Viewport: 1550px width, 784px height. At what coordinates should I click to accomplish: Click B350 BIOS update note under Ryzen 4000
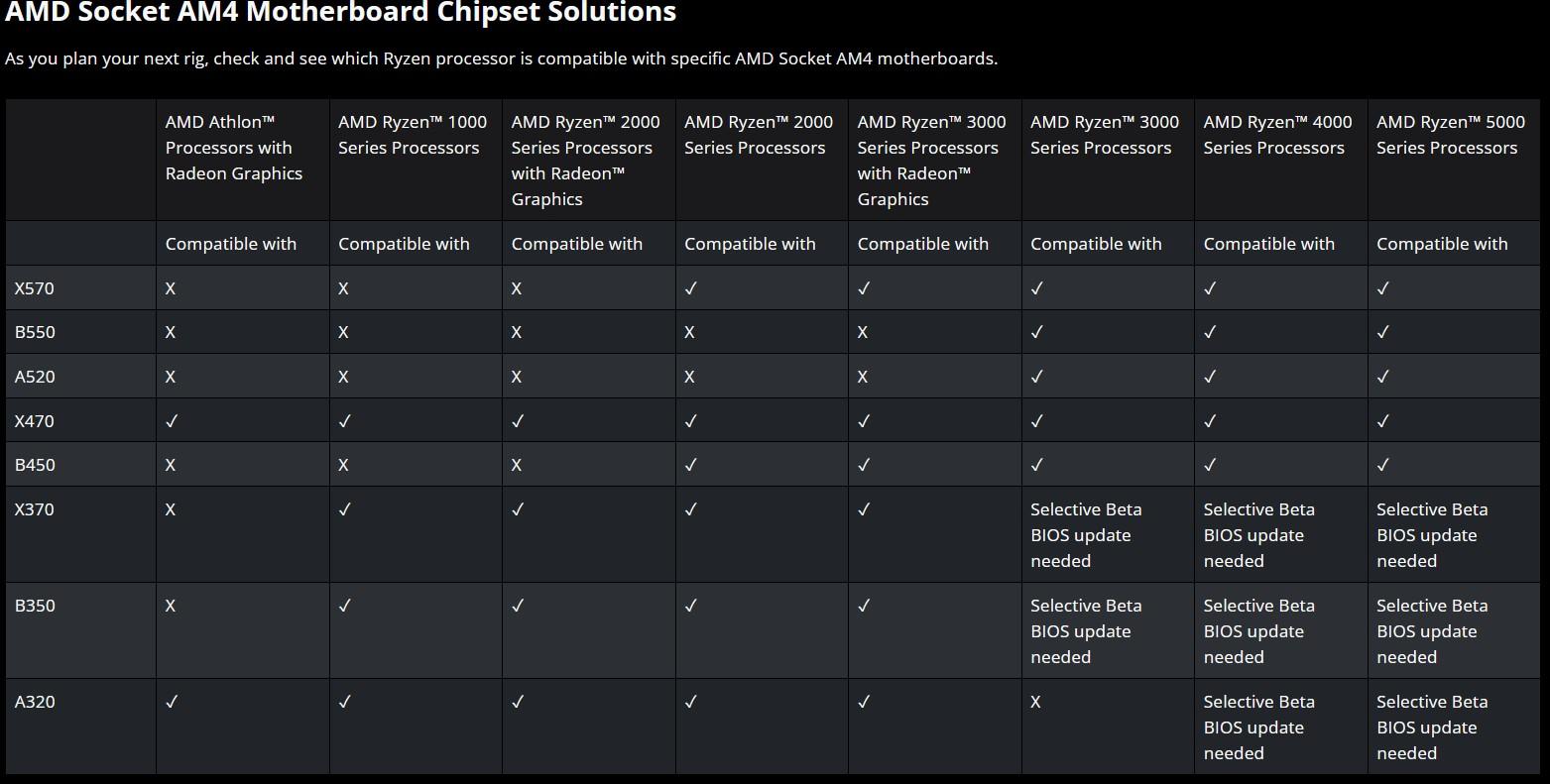pos(1258,631)
